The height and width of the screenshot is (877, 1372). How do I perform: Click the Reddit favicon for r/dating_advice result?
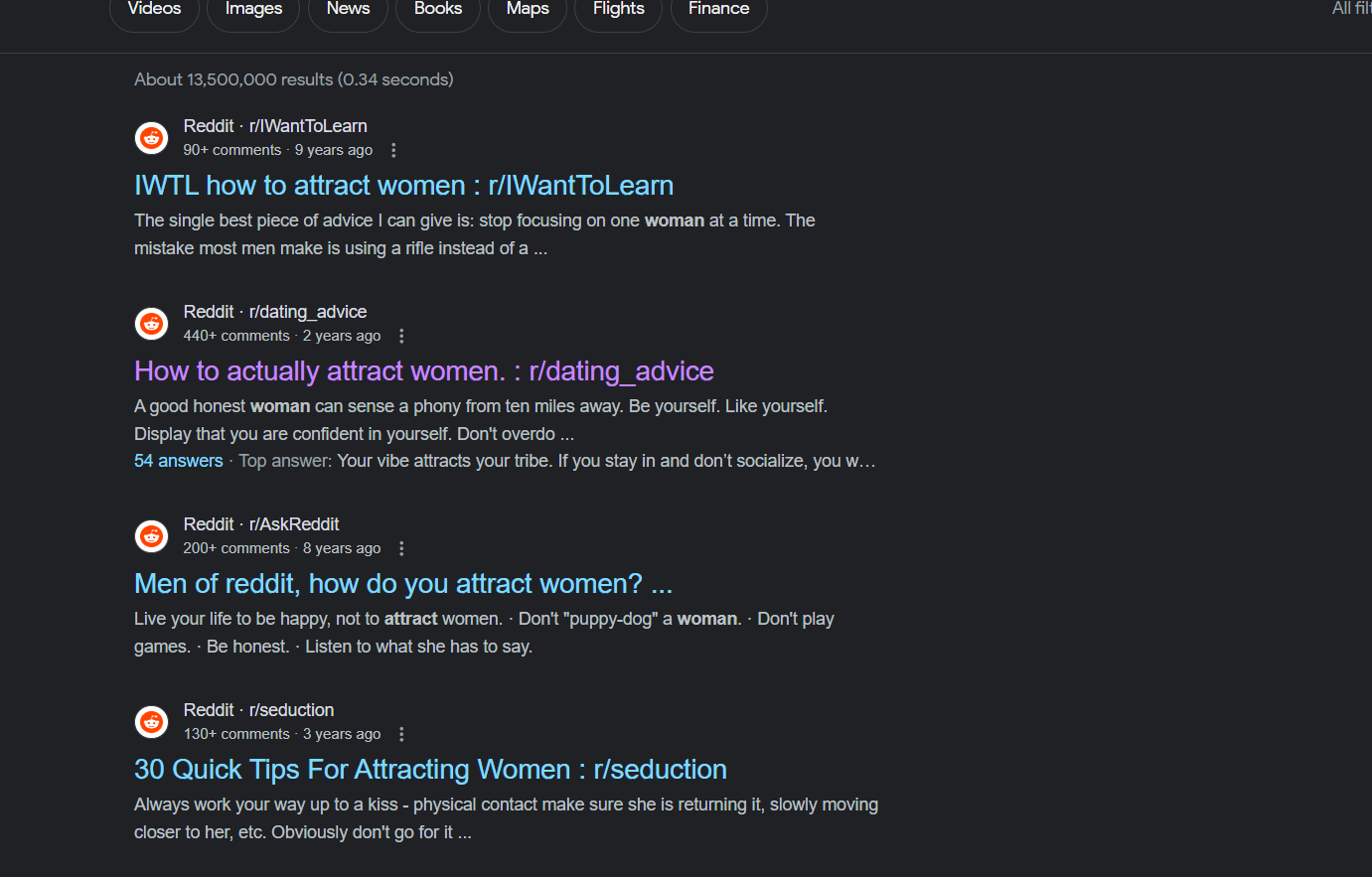click(152, 324)
